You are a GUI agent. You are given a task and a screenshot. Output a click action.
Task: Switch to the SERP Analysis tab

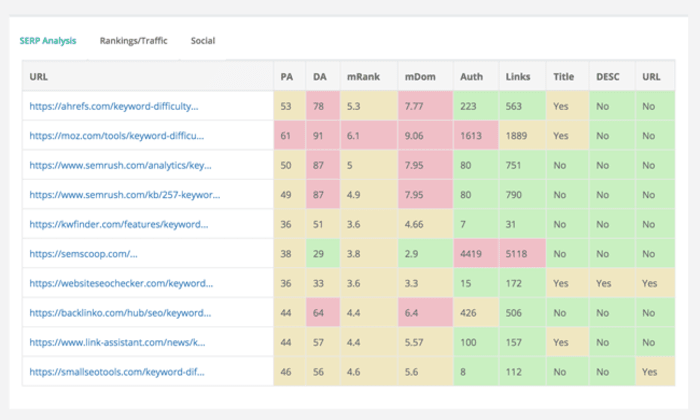(x=48, y=41)
